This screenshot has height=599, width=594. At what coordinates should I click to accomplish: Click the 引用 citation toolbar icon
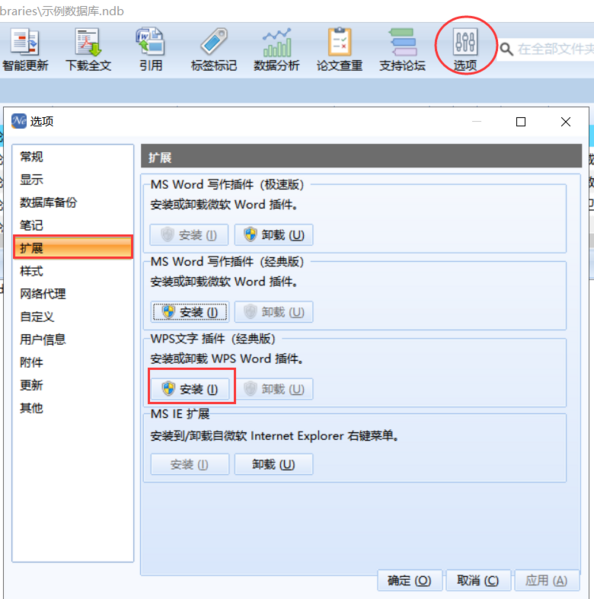pos(151,50)
